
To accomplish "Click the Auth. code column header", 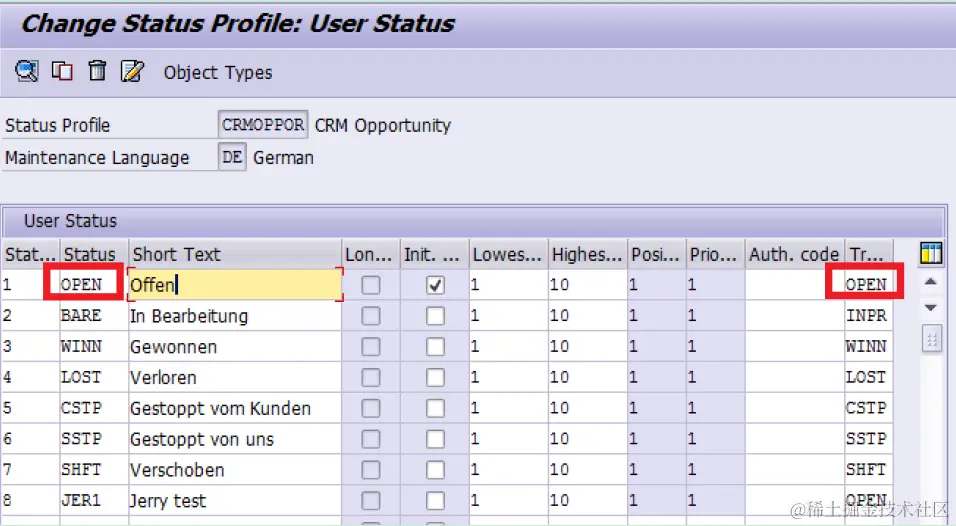I will pos(794,254).
